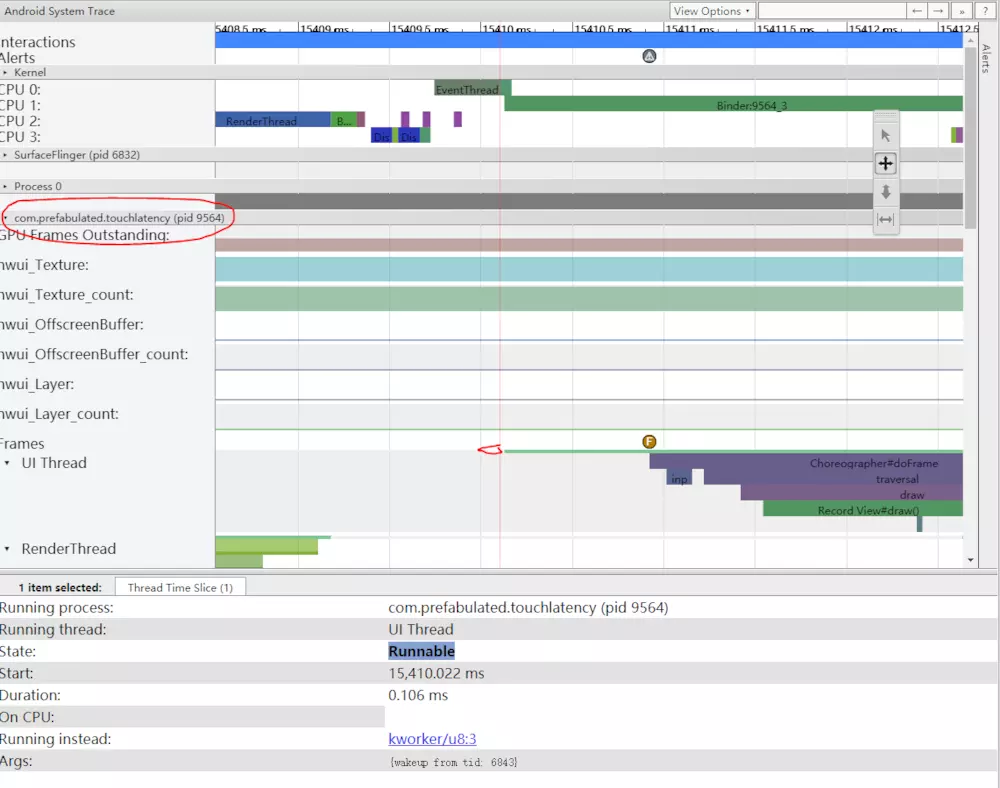1000x788 pixels.
Task: Select the Binder:9564_3 slice on CPU 1
Action: [x=733, y=104]
